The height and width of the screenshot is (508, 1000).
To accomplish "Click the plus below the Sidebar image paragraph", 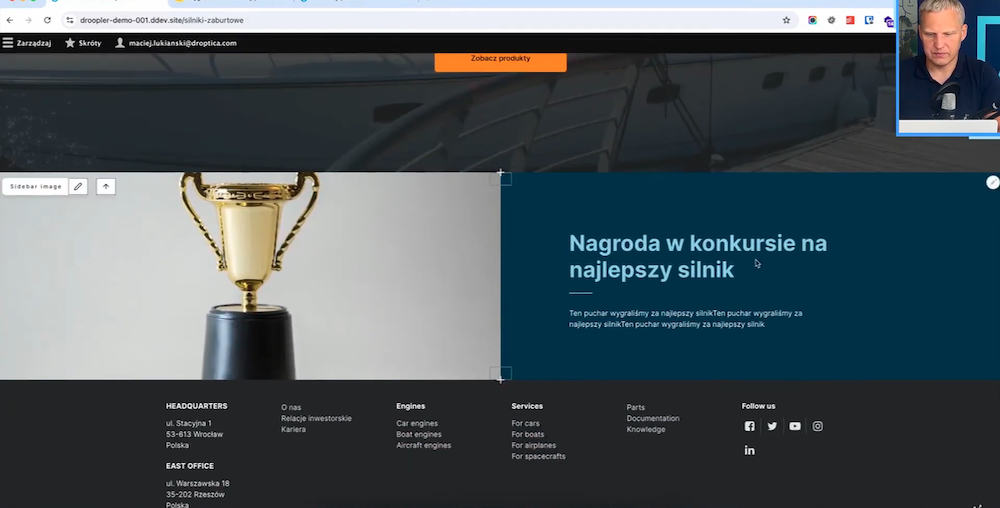I will 501,379.
